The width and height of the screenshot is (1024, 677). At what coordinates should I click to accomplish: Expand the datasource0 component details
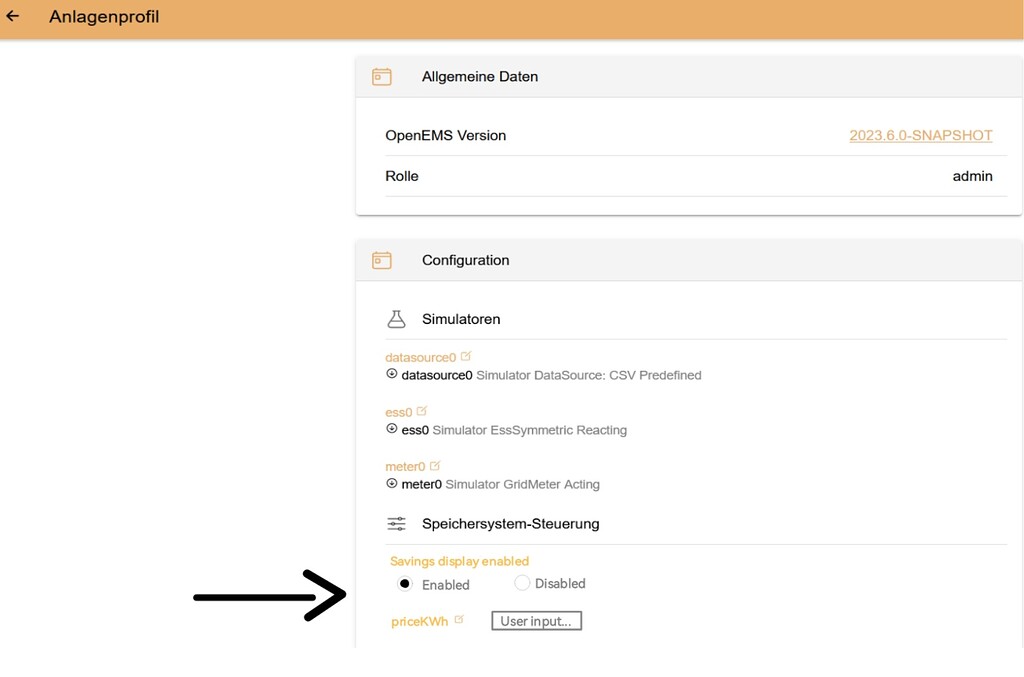391,374
